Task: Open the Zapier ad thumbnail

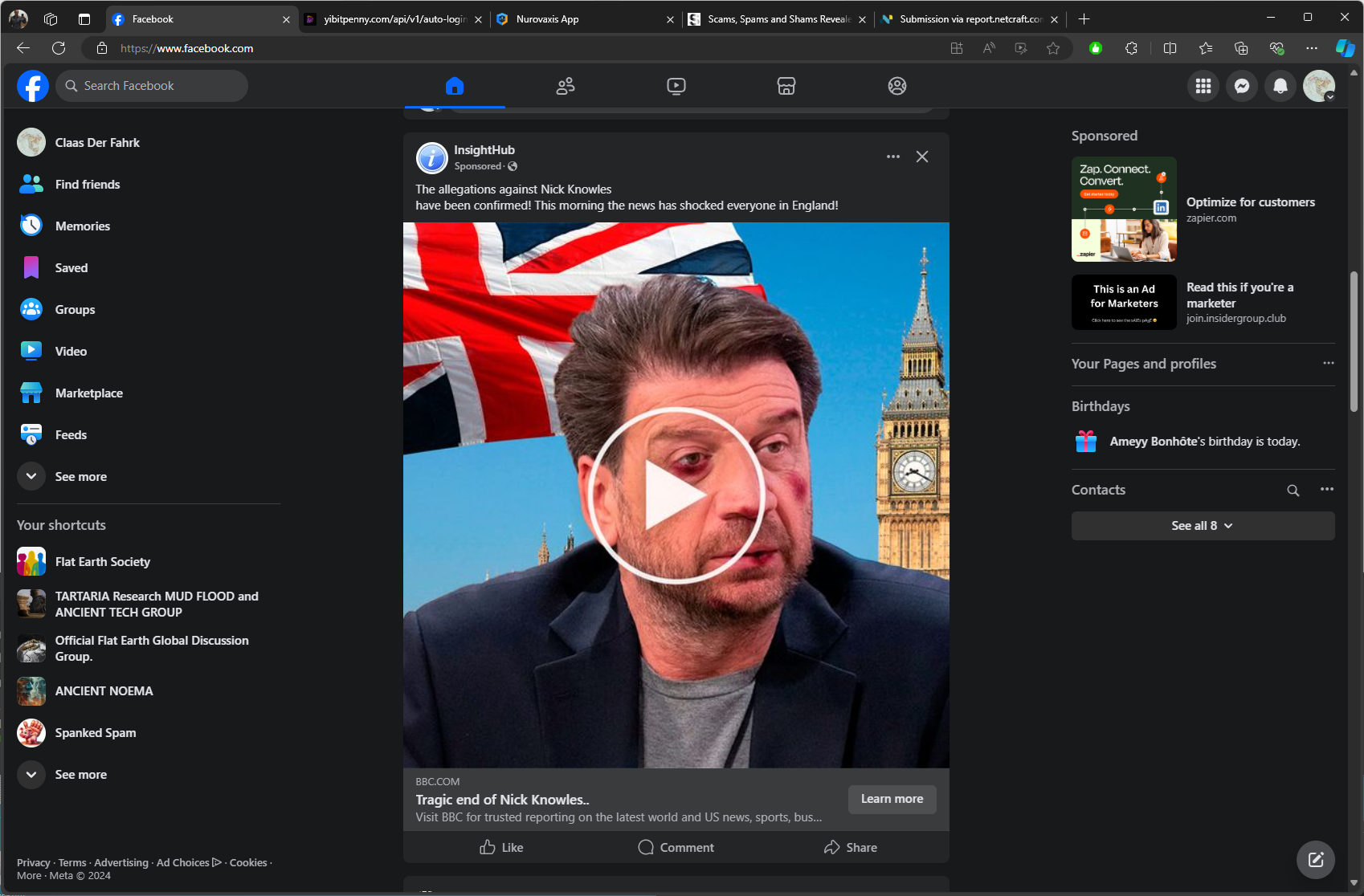Action: pyautogui.click(x=1124, y=209)
